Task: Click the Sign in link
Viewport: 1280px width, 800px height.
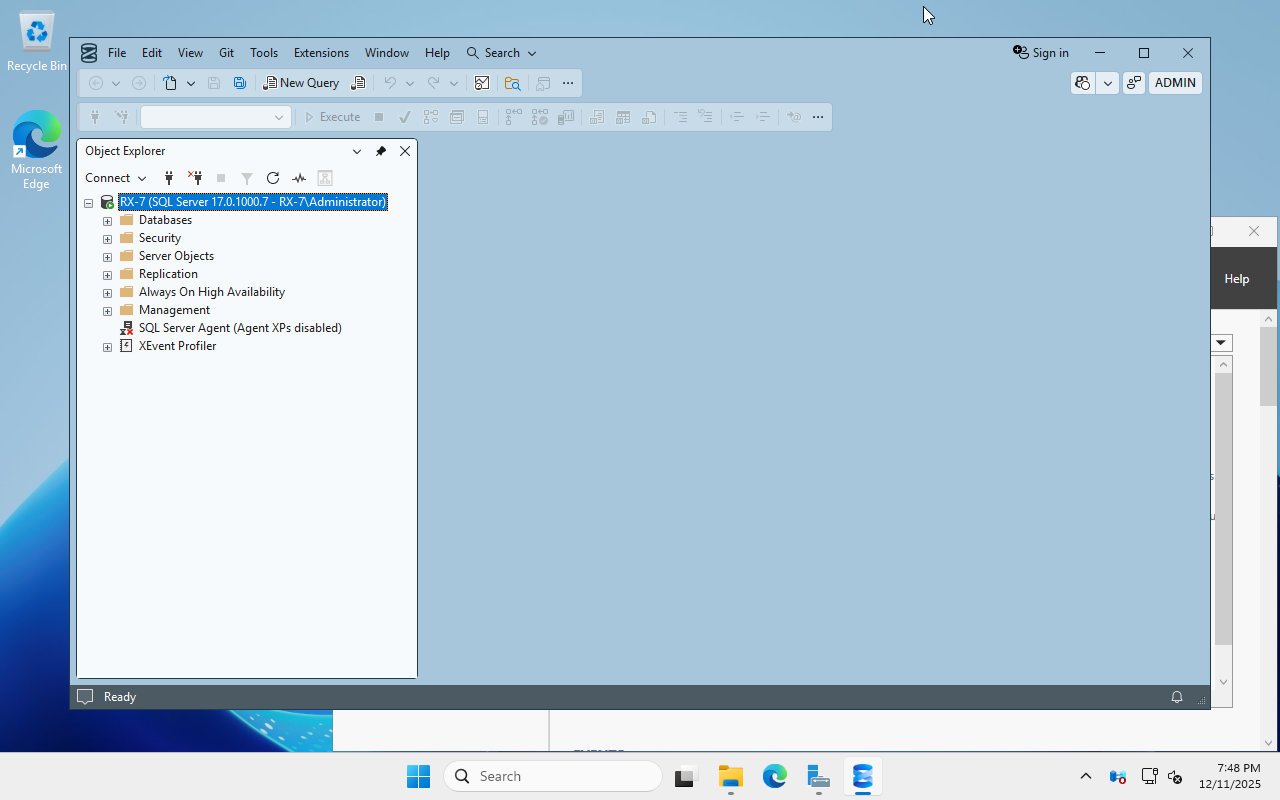Action: 1049,52
